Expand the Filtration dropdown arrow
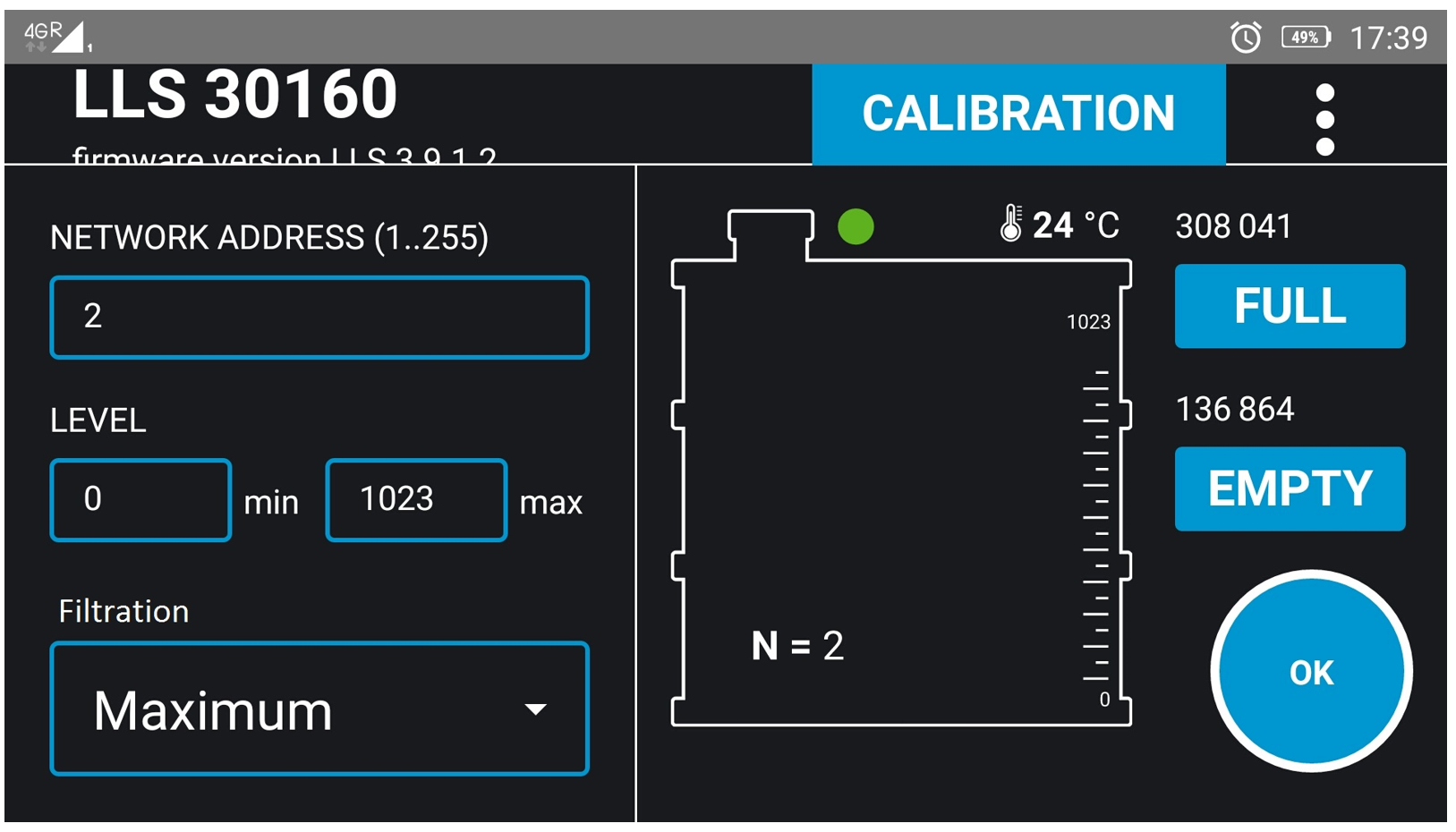The width and height of the screenshot is (1456, 832). pyautogui.click(x=535, y=709)
